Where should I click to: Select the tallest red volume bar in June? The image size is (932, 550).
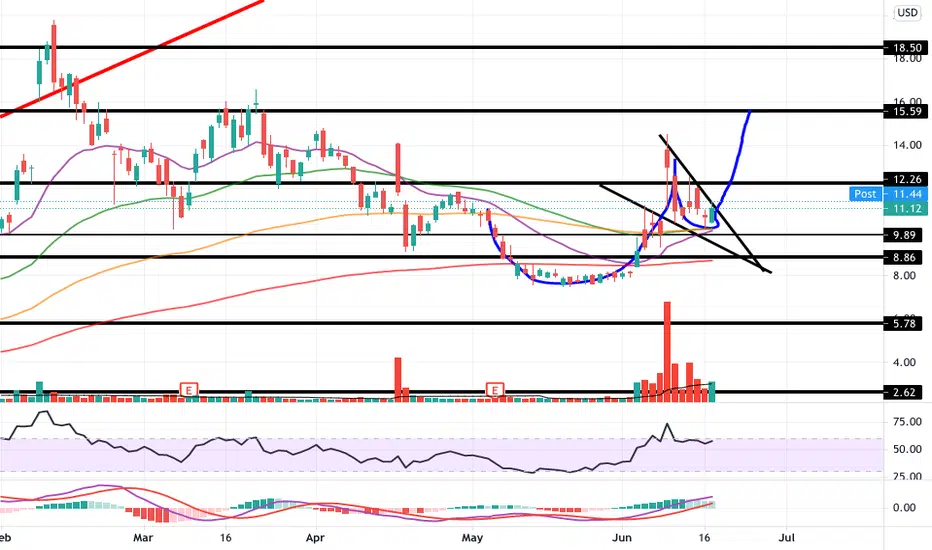tap(667, 351)
